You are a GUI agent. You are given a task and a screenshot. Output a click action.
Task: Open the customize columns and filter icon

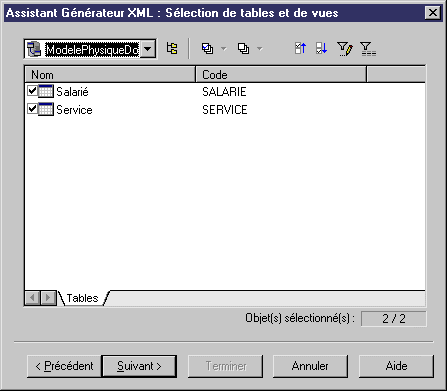point(345,49)
